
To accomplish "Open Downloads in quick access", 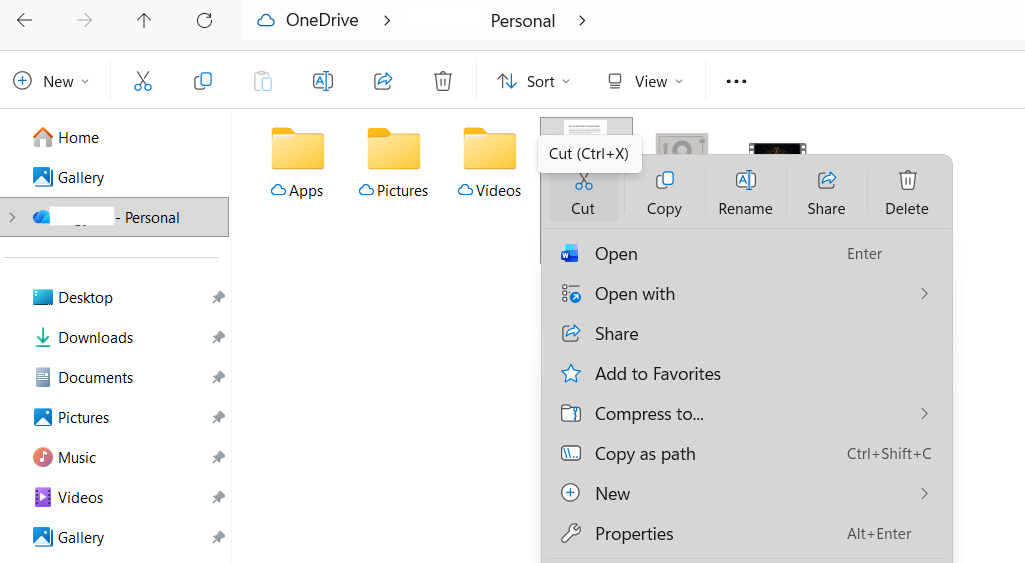I will point(83,337).
